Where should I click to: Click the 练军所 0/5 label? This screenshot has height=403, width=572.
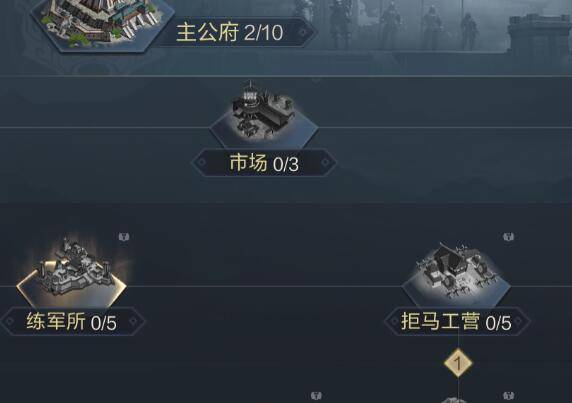72,322
